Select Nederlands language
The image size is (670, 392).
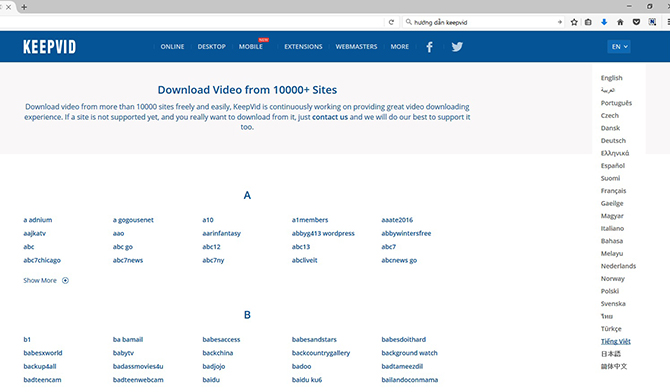618,266
